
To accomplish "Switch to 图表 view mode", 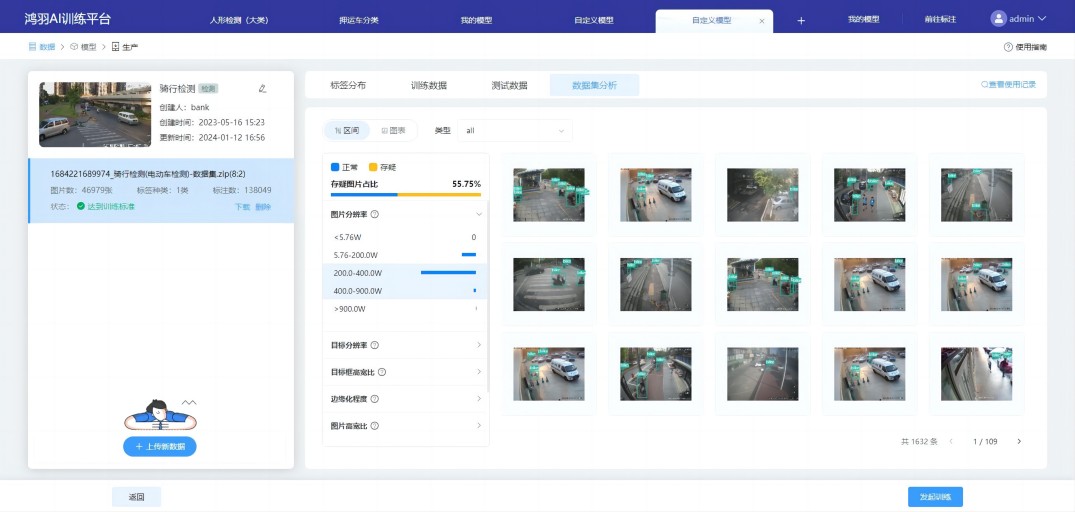I will 394,130.
